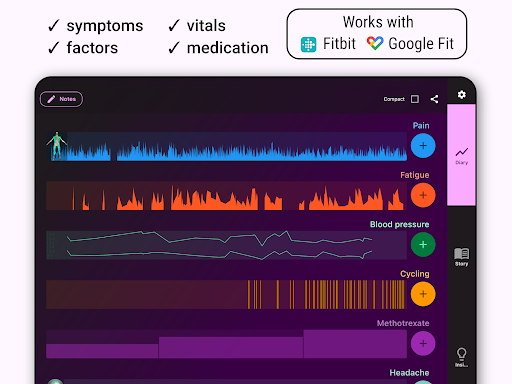512x384 pixels.
Task: Click the Cycling activity timeline
Action: click(x=226, y=294)
